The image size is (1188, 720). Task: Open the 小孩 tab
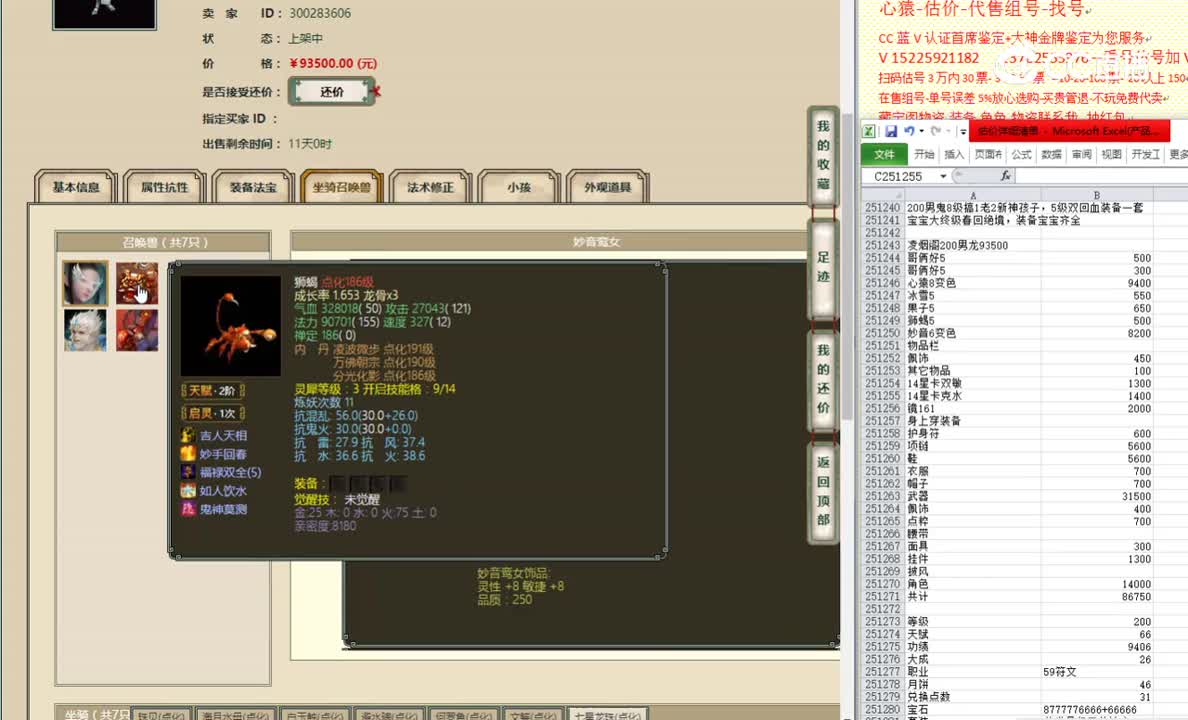pos(519,186)
